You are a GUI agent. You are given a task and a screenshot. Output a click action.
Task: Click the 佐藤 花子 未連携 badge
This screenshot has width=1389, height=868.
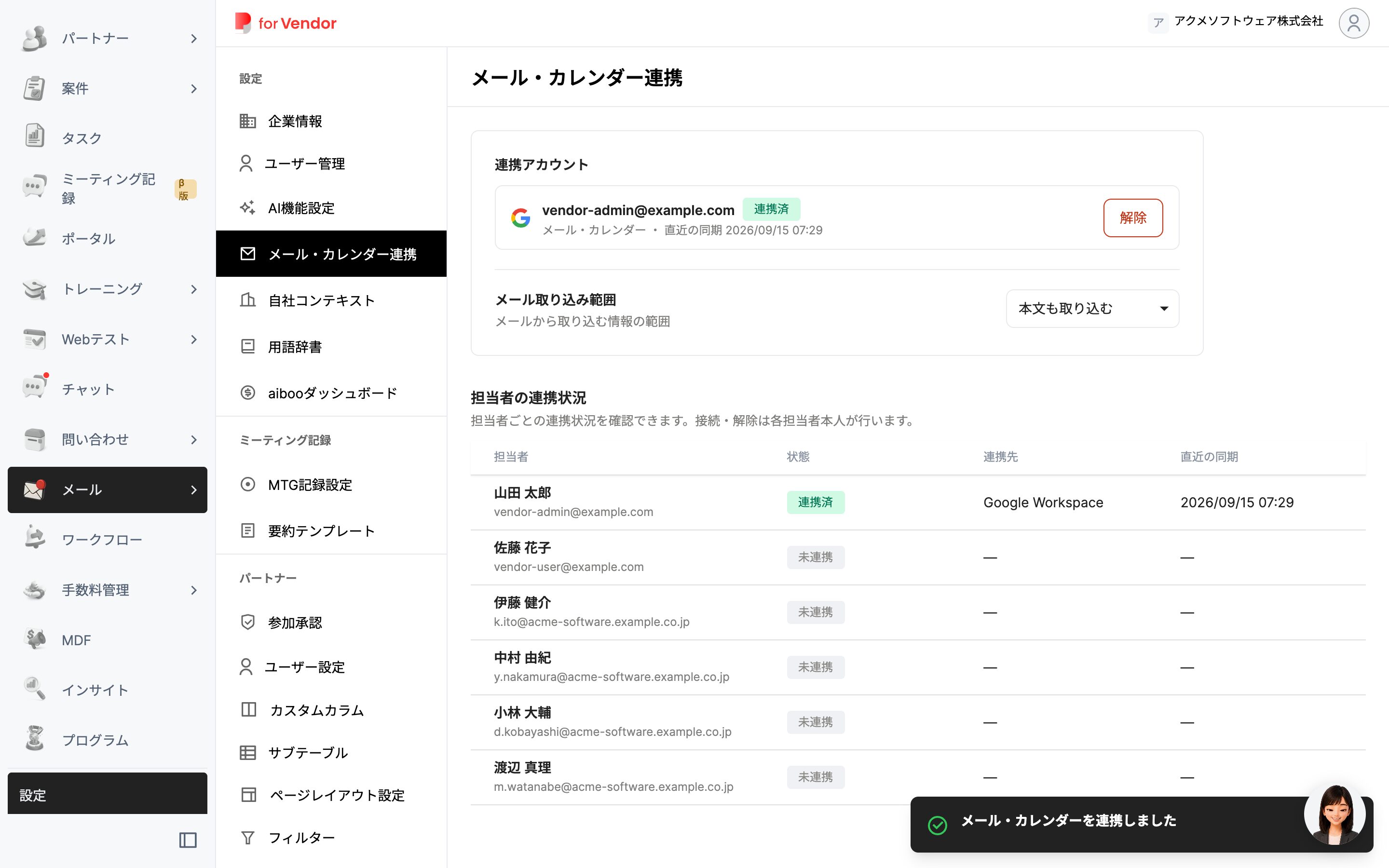[x=815, y=557]
